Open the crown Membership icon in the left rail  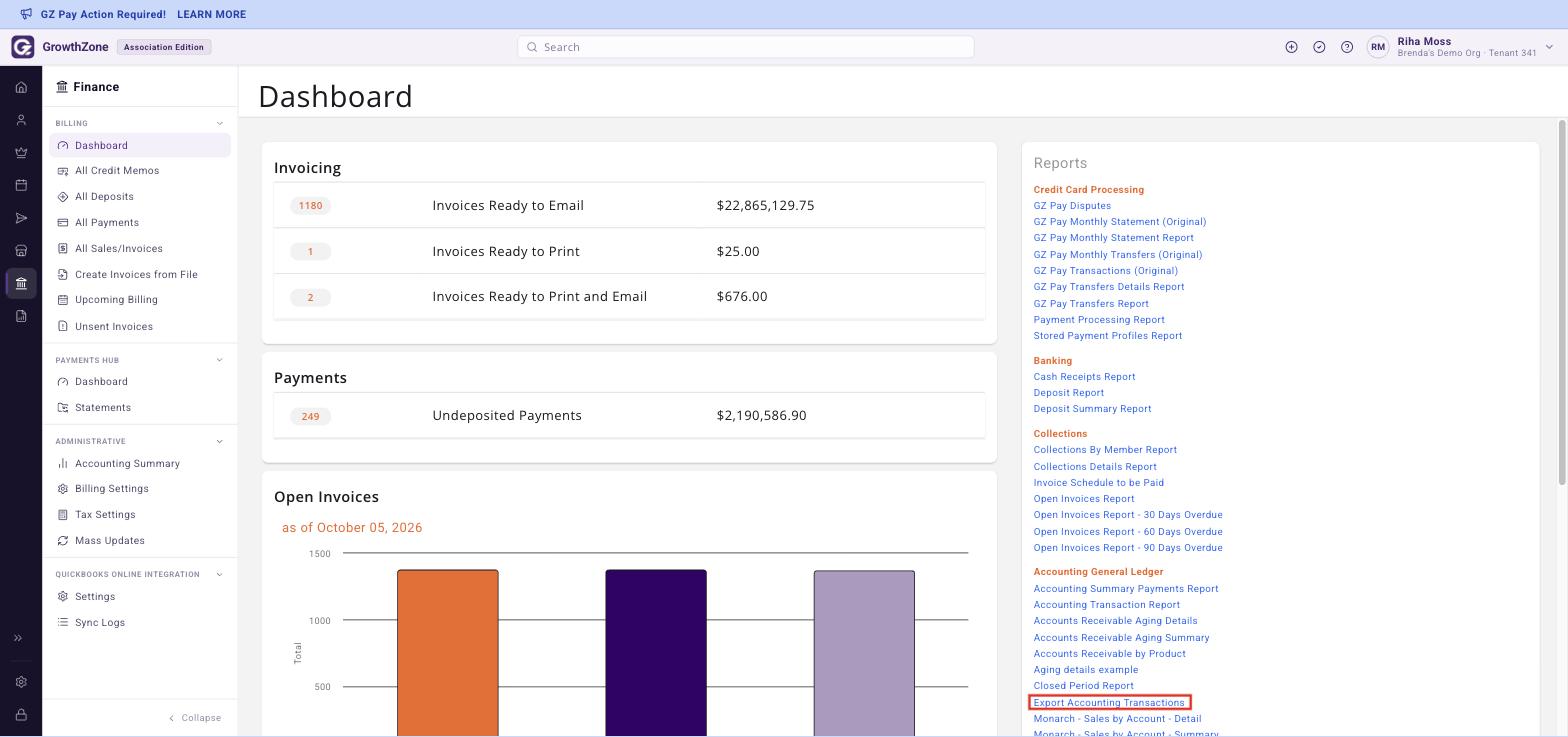click(21, 153)
